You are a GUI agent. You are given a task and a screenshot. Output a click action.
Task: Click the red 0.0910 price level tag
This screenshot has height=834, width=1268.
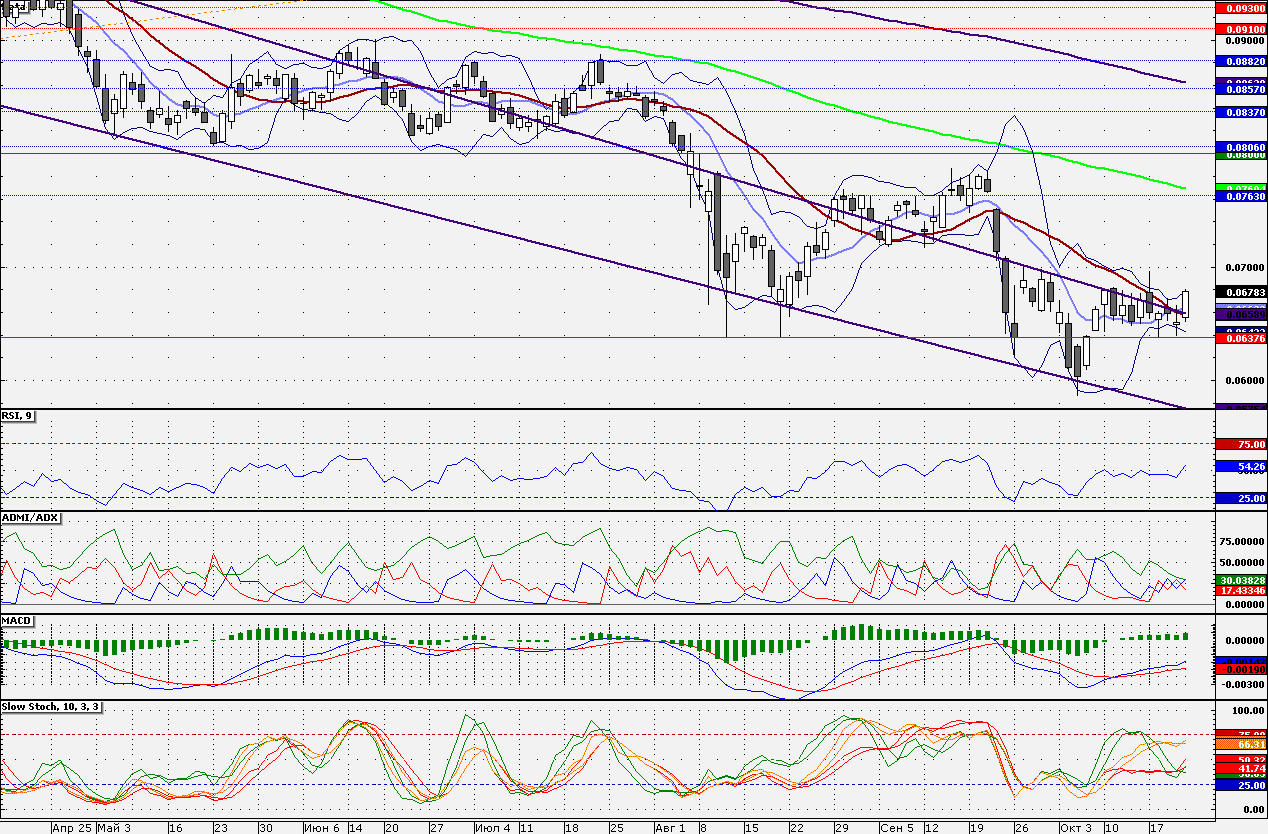1241,29
